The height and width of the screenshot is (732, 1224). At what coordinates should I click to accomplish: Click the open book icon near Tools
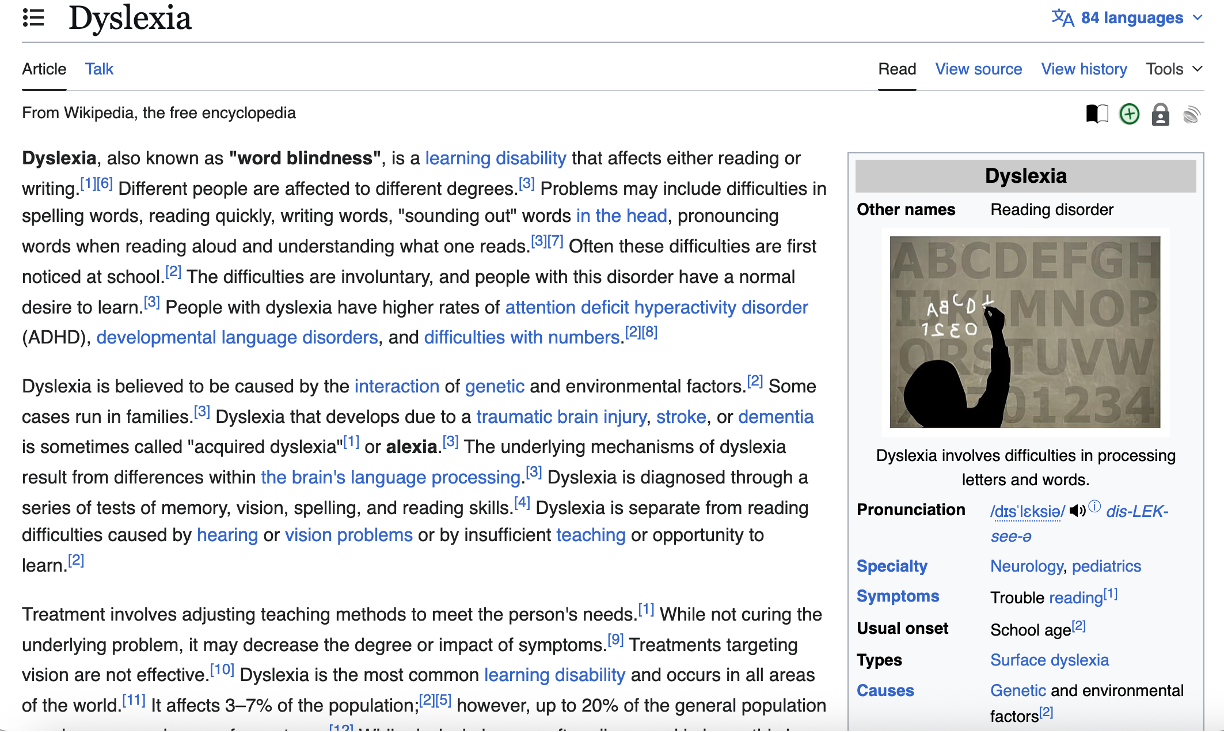(1097, 114)
